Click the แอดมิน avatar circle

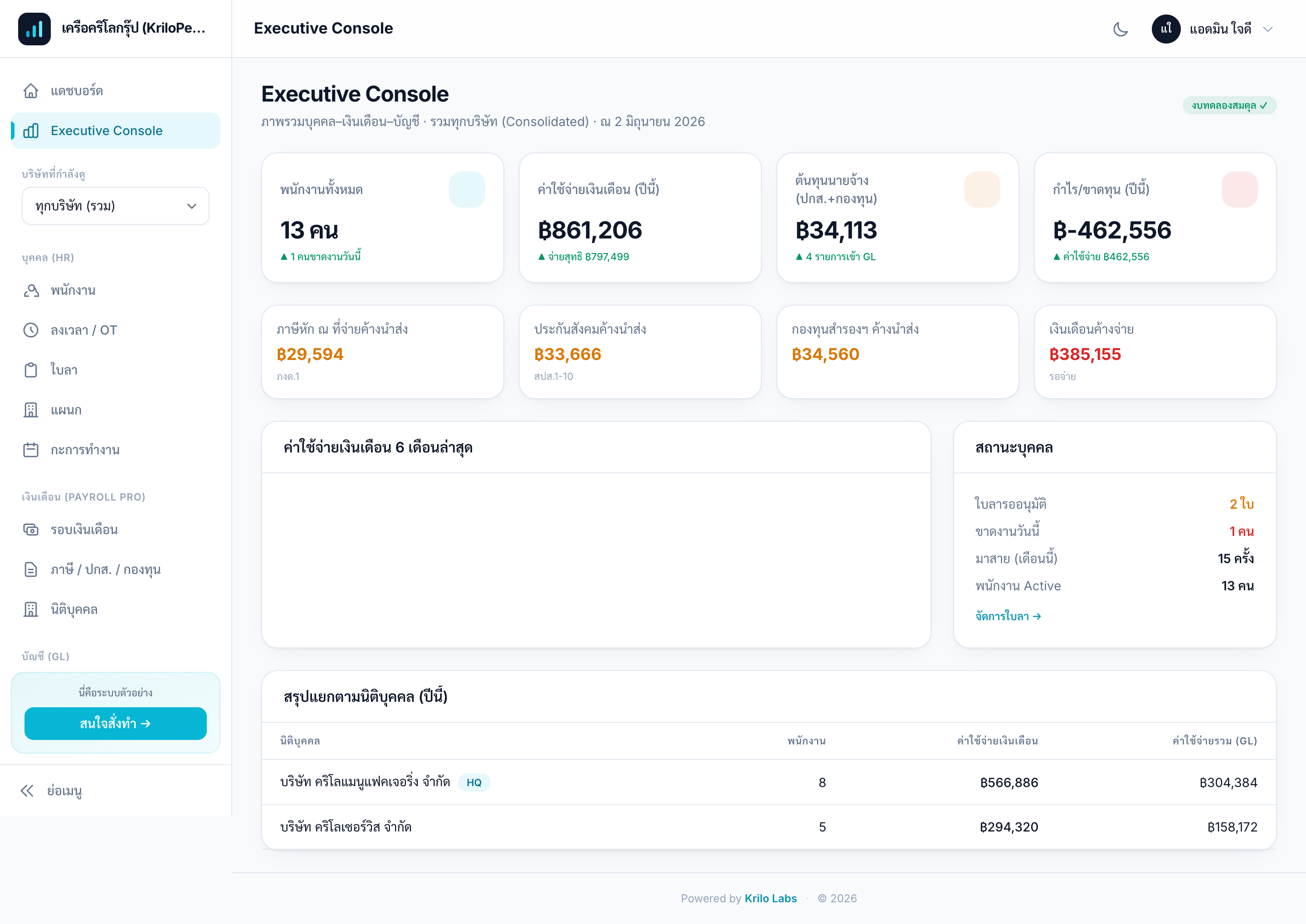click(x=1166, y=29)
